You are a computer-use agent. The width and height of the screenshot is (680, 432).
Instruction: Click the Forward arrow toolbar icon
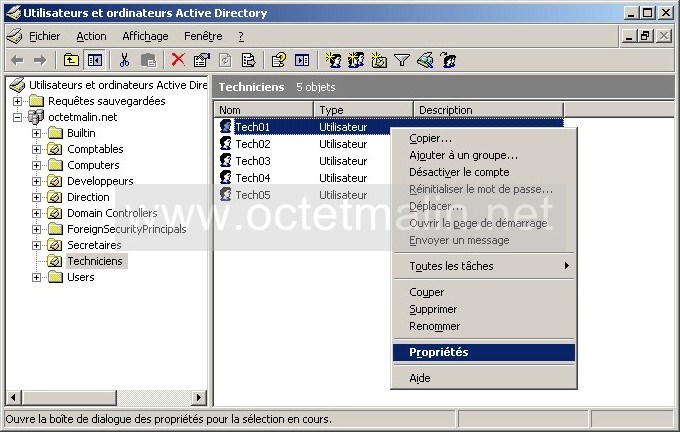click(40, 60)
